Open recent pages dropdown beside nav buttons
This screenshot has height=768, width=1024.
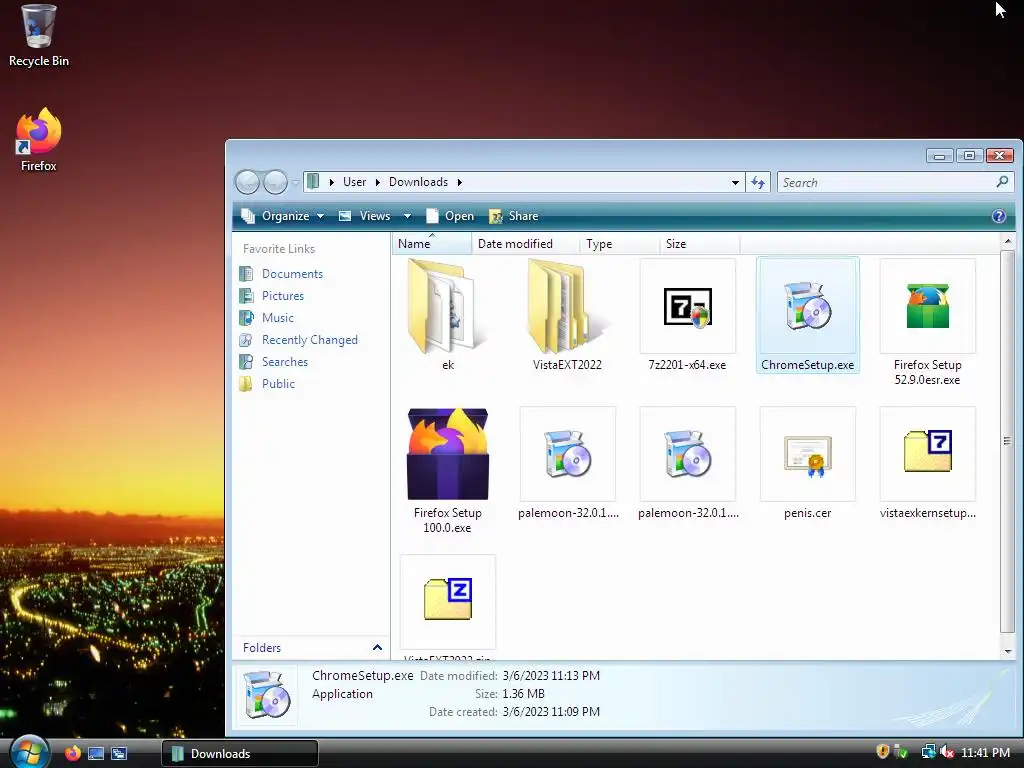[x=295, y=182]
